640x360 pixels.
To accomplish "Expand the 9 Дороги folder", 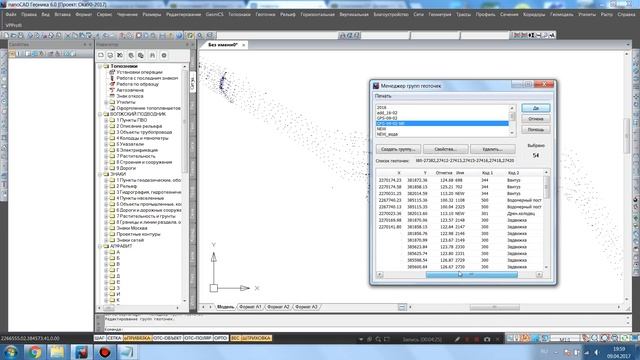I will 106,168.
